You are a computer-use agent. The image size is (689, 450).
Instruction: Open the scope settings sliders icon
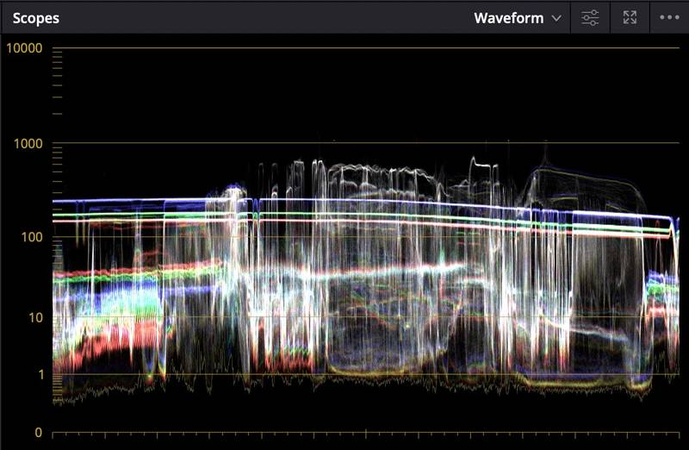tap(590, 18)
